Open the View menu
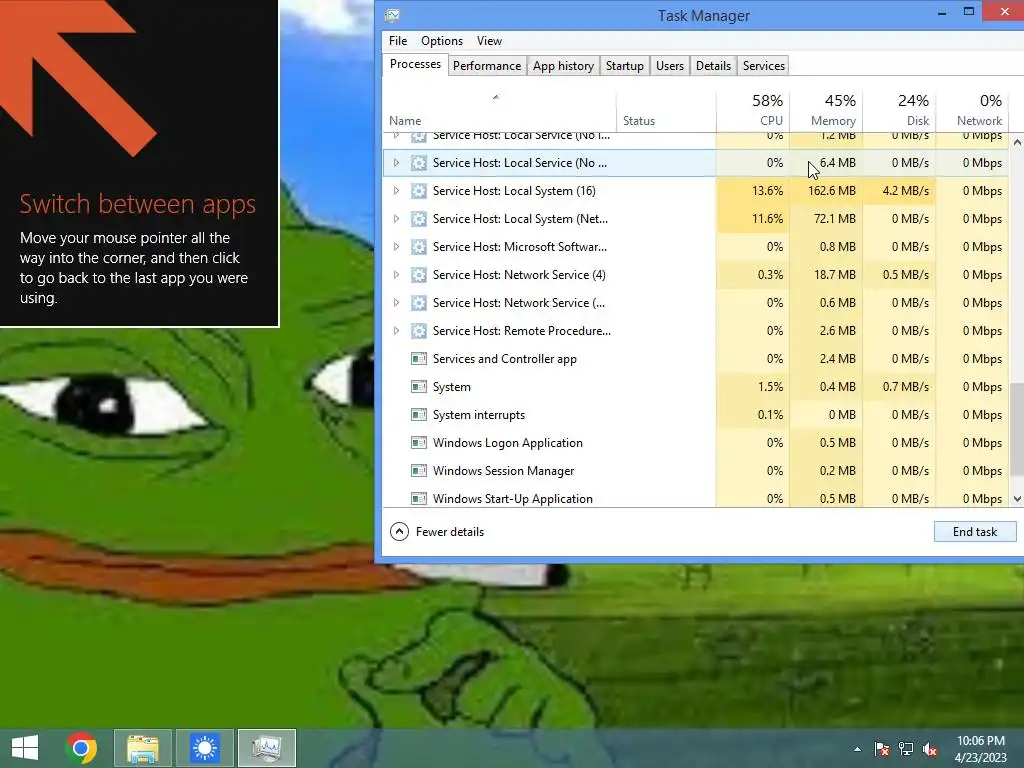Screen dimensions: 1024x768 pyautogui.click(x=489, y=40)
